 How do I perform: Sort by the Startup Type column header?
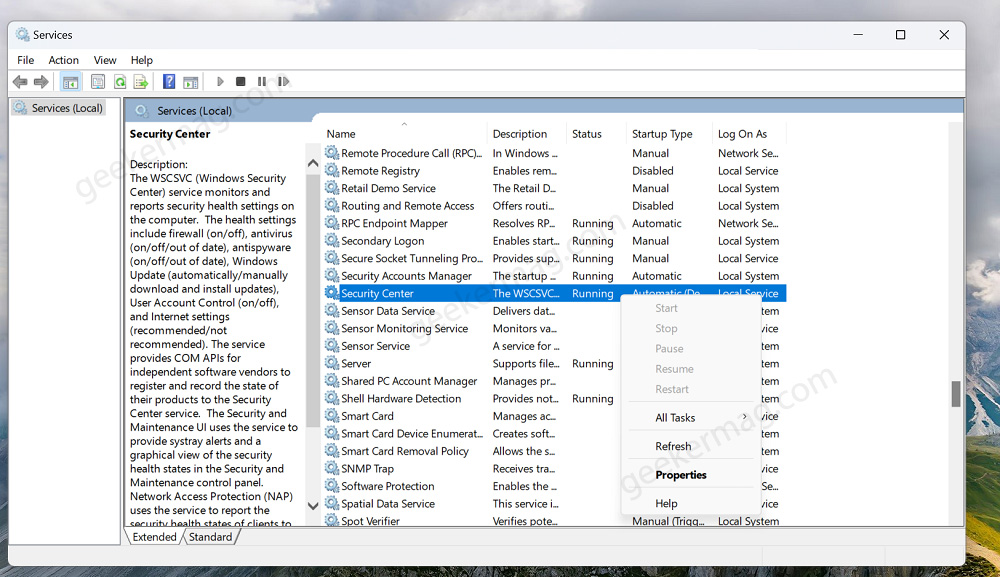pos(669,134)
